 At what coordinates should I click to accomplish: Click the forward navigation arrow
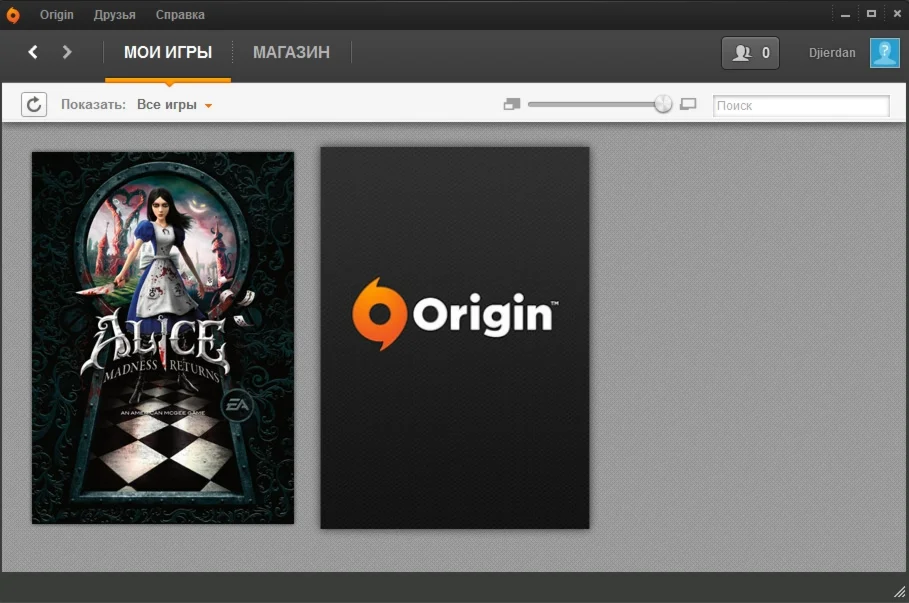(65, 52)
